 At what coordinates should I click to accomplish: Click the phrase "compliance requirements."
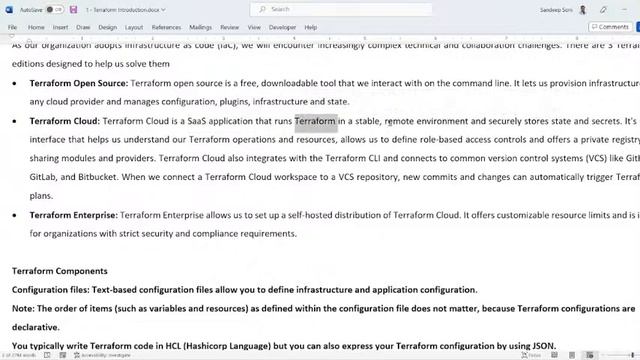click(244, 234)
